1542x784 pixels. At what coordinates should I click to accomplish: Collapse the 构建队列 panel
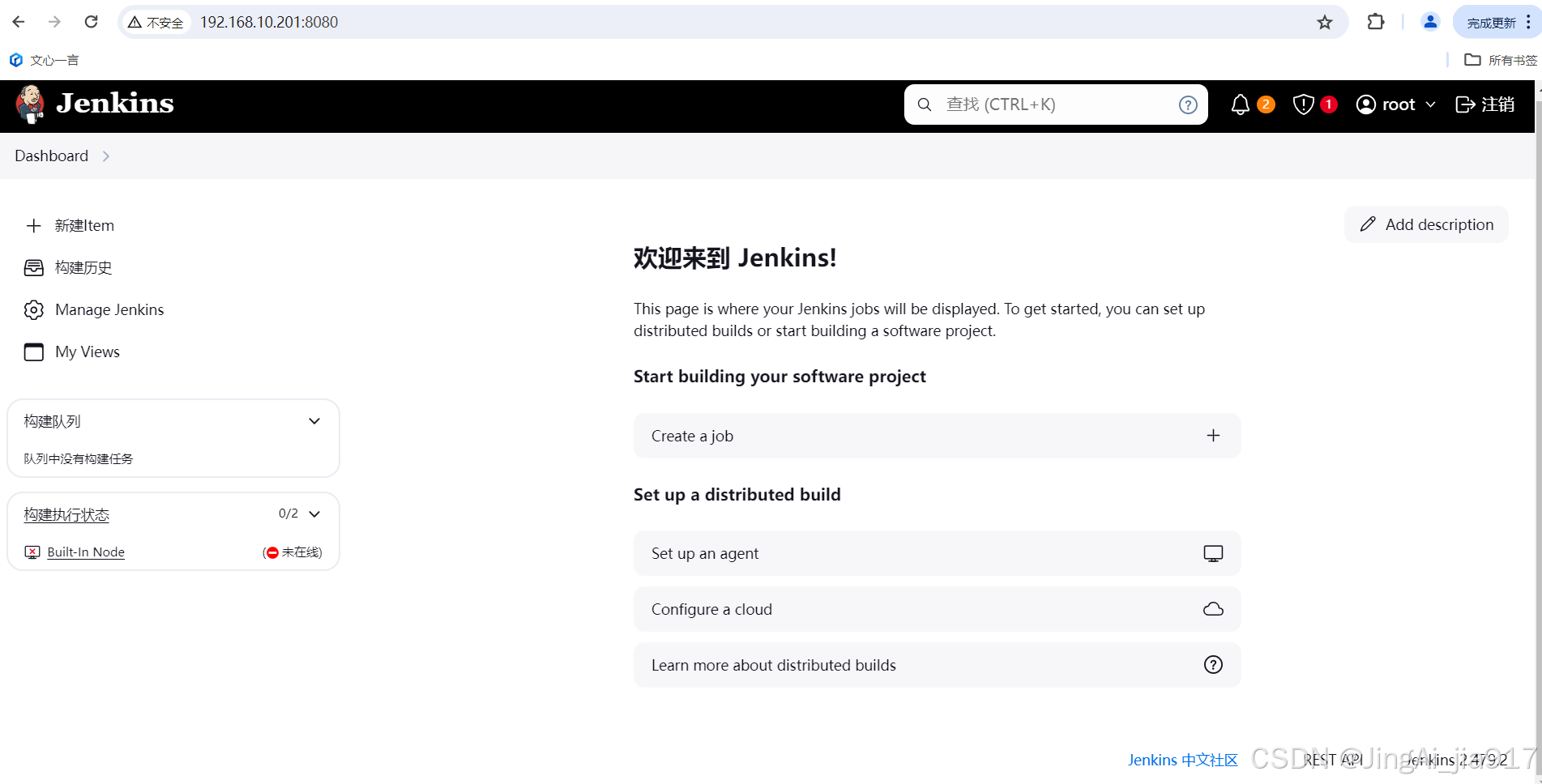click(x=314, y=421)
